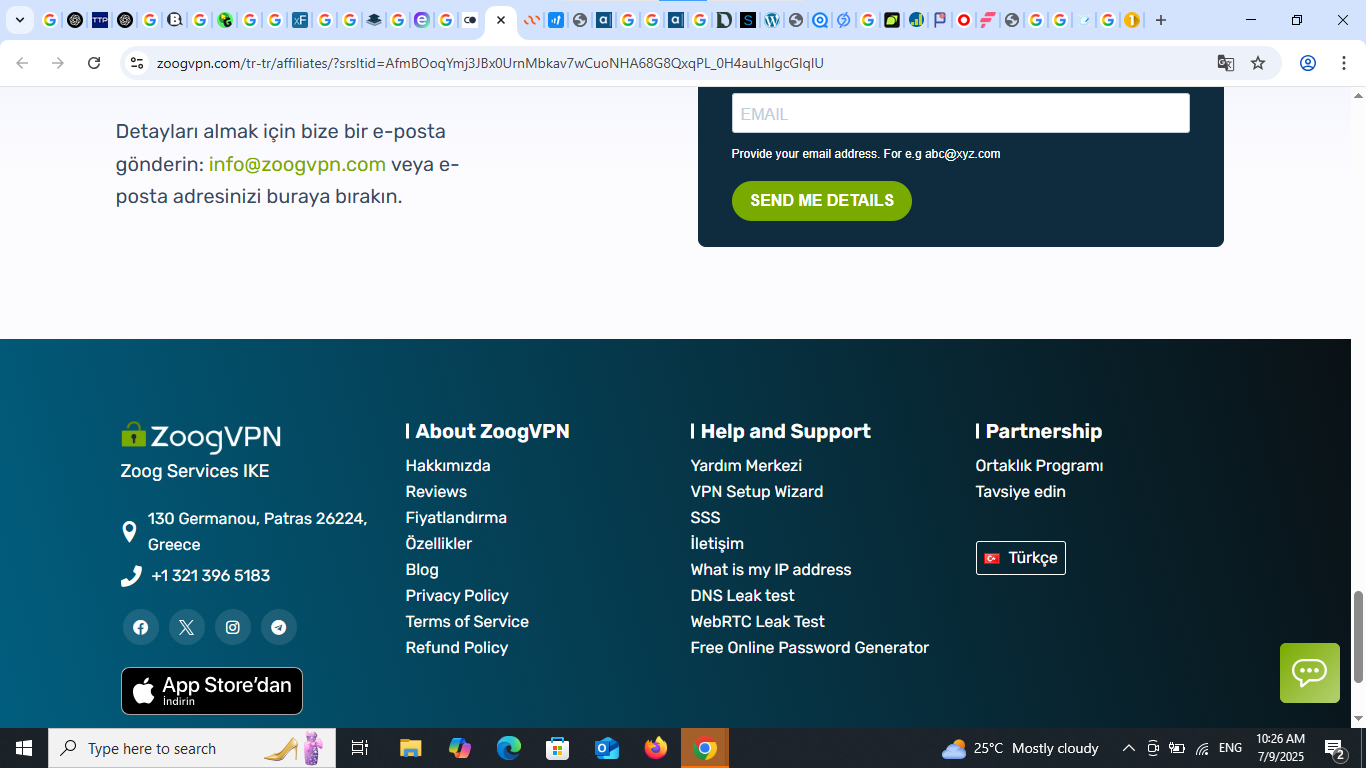Open Chrome three-dot menu
1366x768 pixels.
pos(1342,63)
